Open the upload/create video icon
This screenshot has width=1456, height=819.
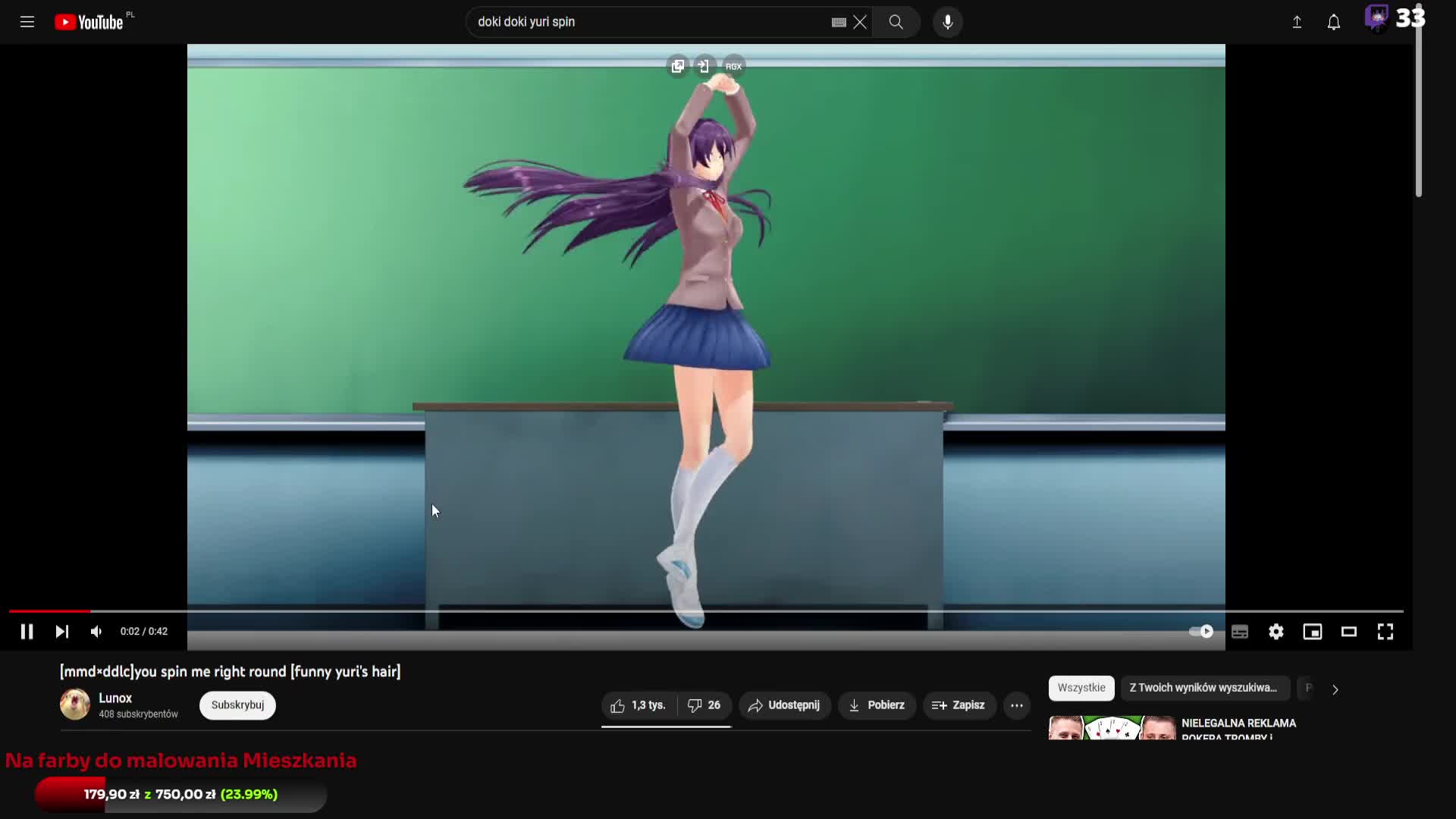click(x=1297, y=22)
